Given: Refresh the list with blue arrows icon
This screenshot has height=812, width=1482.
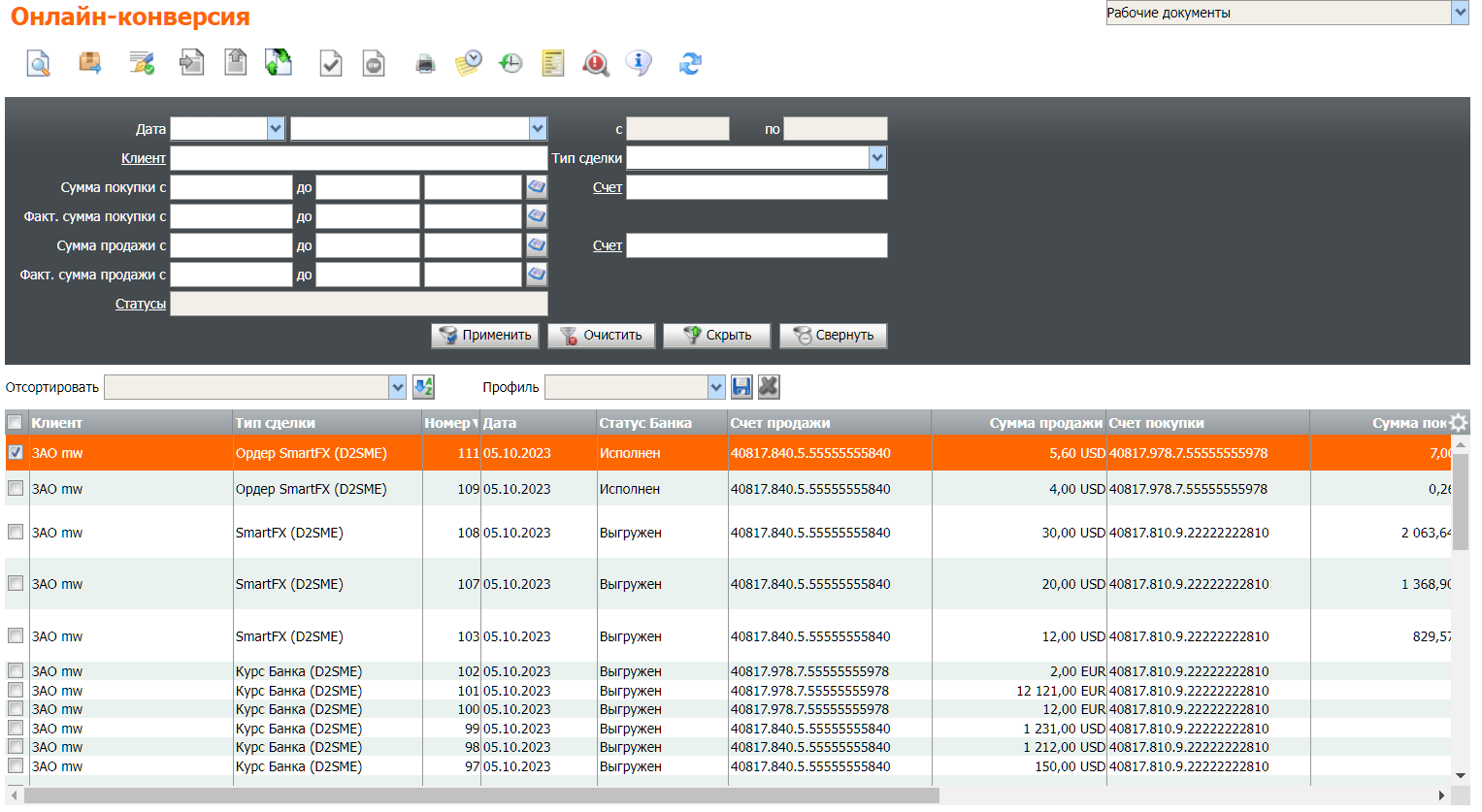Looking at the screenshot, I should point(690,63).
